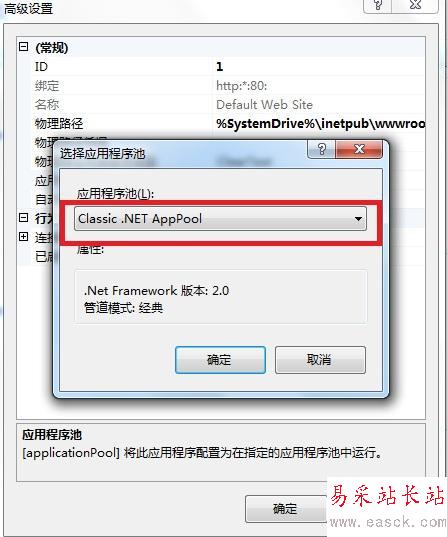Viewport: 447px width, 537px height.
Task: Click the .Net Framework 版本 properties text
Action: pos(157,291)
